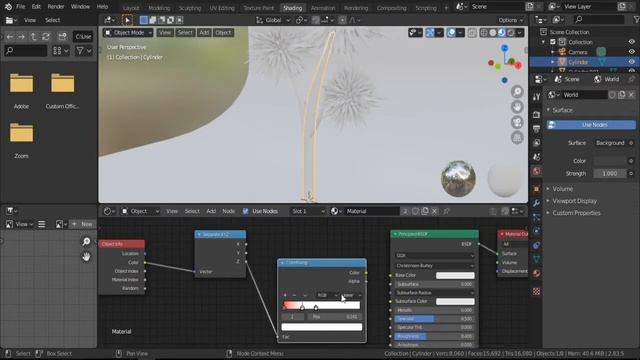Open the GGX distribution dropdown in Principled BSDF
The height and width of the screenshot is (360, 640).
point(434,256)
